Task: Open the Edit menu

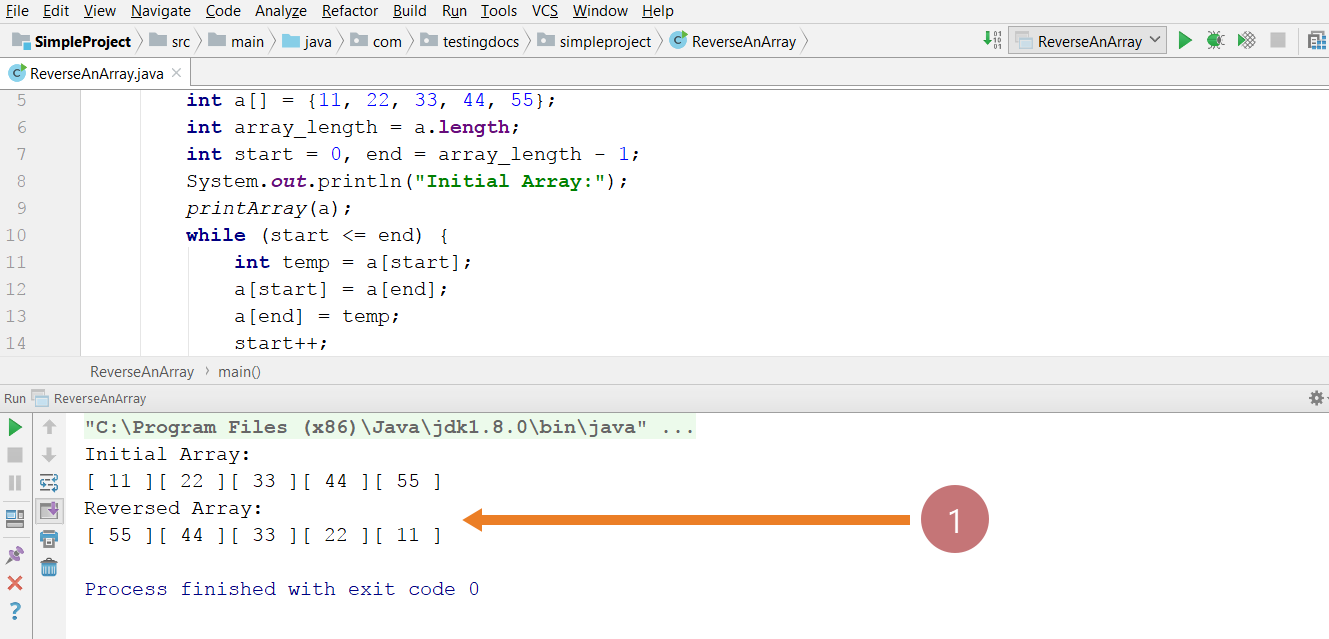Action: pyautogui.click(x=56, y=11)
